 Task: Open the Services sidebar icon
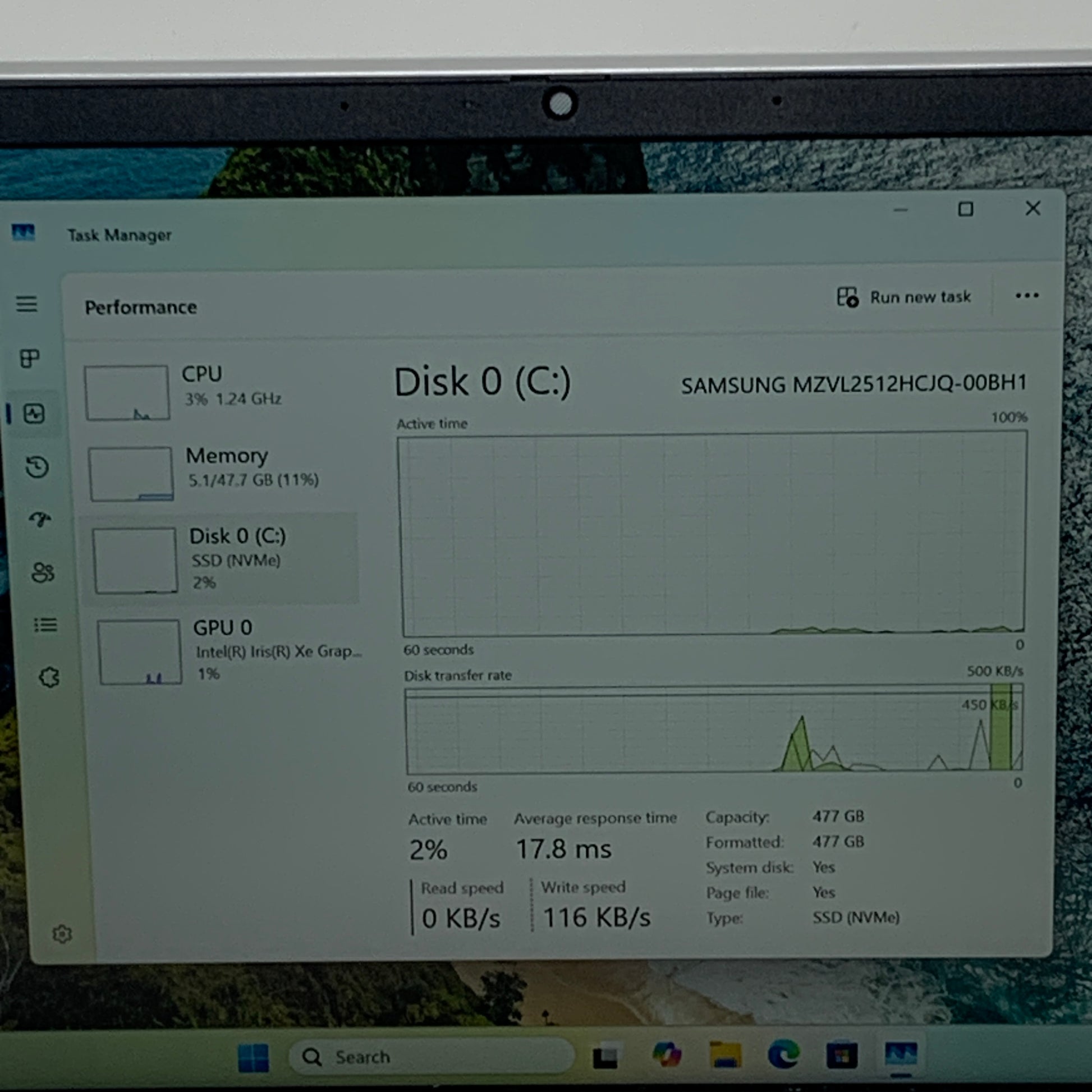pos(49,677)
